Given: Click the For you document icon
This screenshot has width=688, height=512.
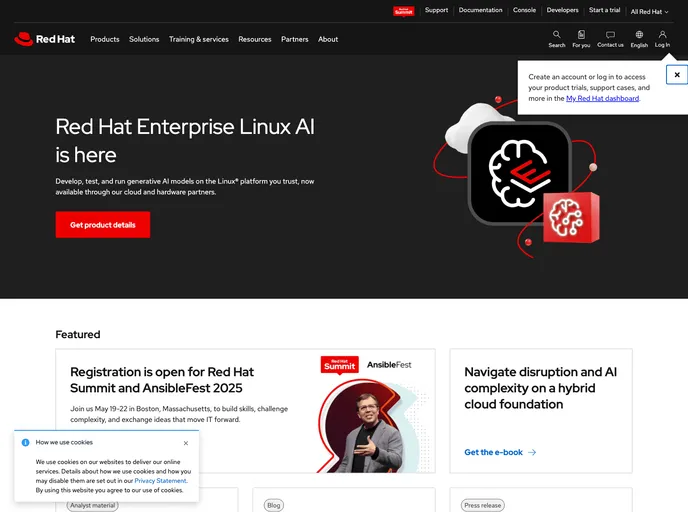Looking at the screenshot, I should [x=581, y=35].
